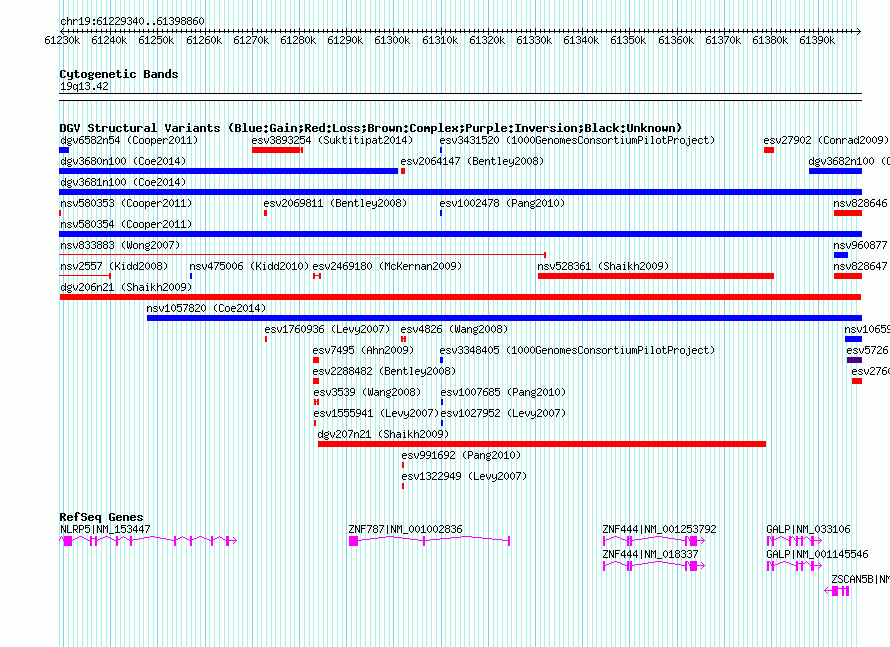Click the 61260k ruler tick

pos(204,40)
